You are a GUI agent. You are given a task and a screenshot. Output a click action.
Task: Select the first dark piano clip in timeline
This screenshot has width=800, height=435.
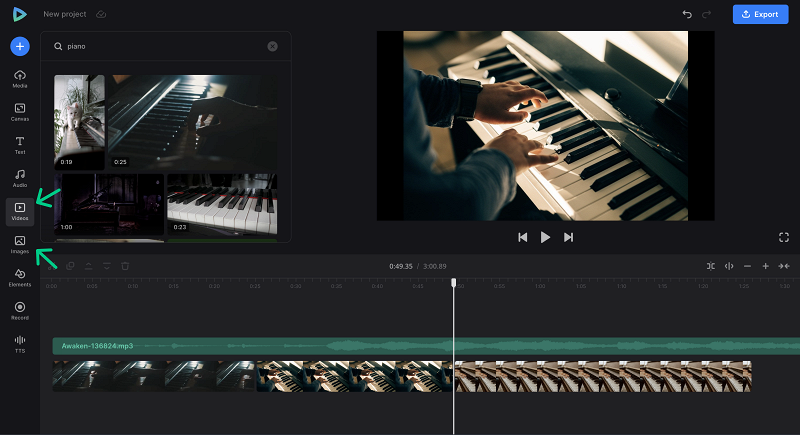tap(154, 376)
